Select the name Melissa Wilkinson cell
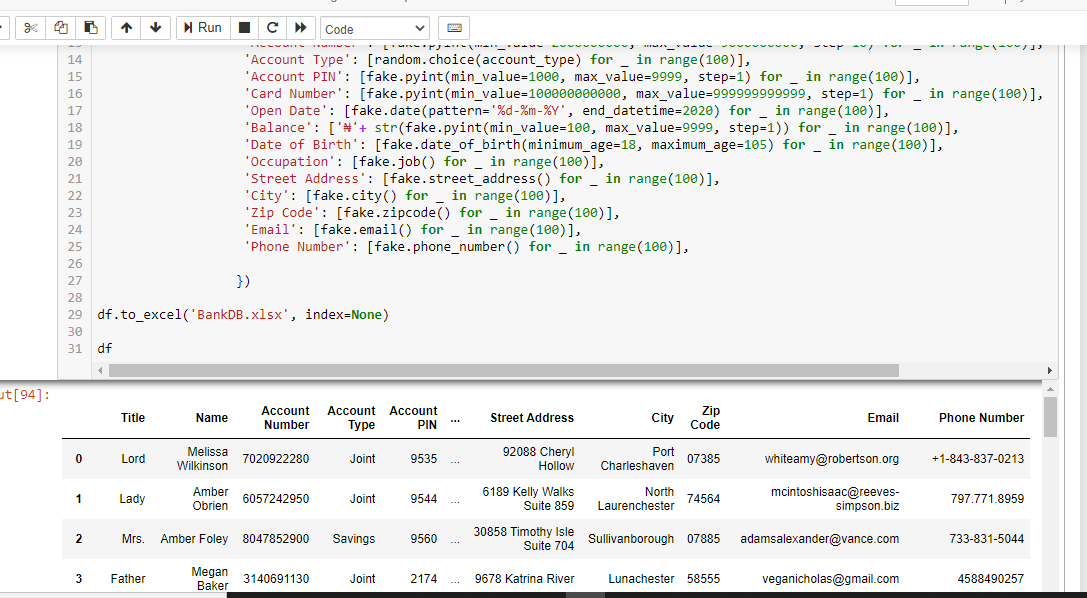 pyautogui.click(x=202, y=459)
